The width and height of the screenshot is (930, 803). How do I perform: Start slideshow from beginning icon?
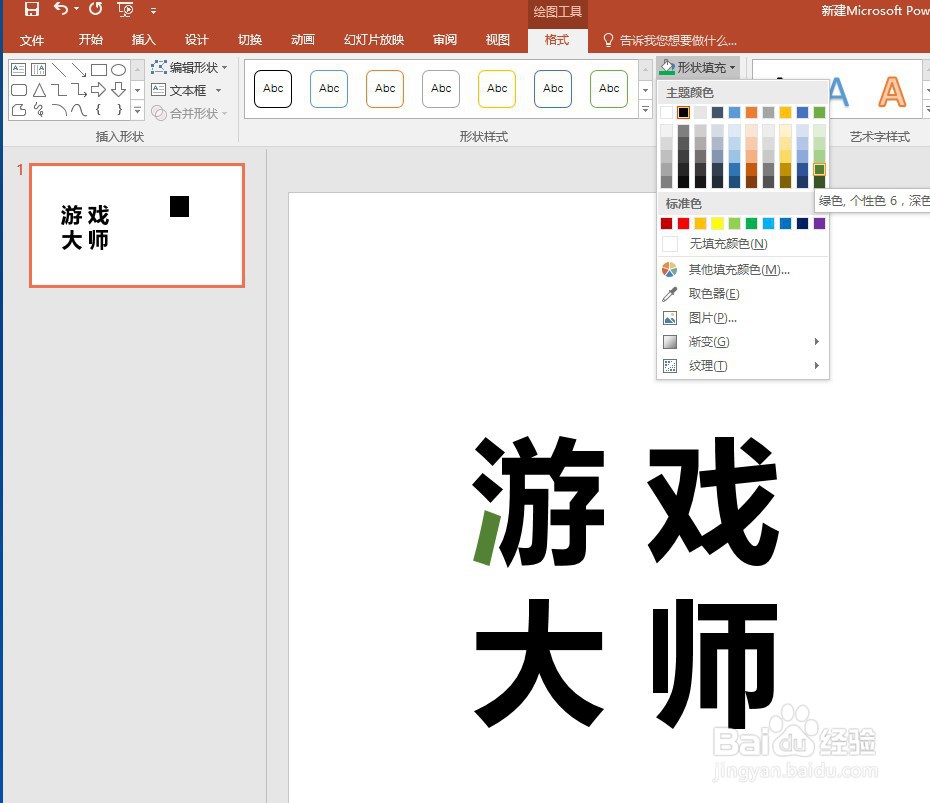click(125, 9)
